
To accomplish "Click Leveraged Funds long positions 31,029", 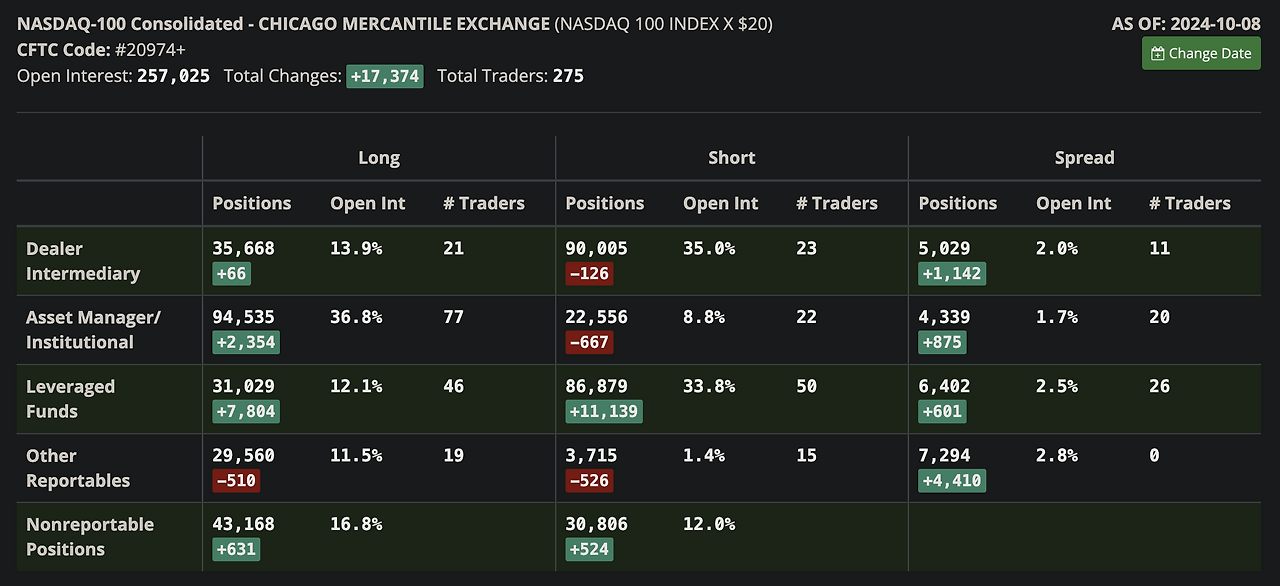I will tap(243, 386).
